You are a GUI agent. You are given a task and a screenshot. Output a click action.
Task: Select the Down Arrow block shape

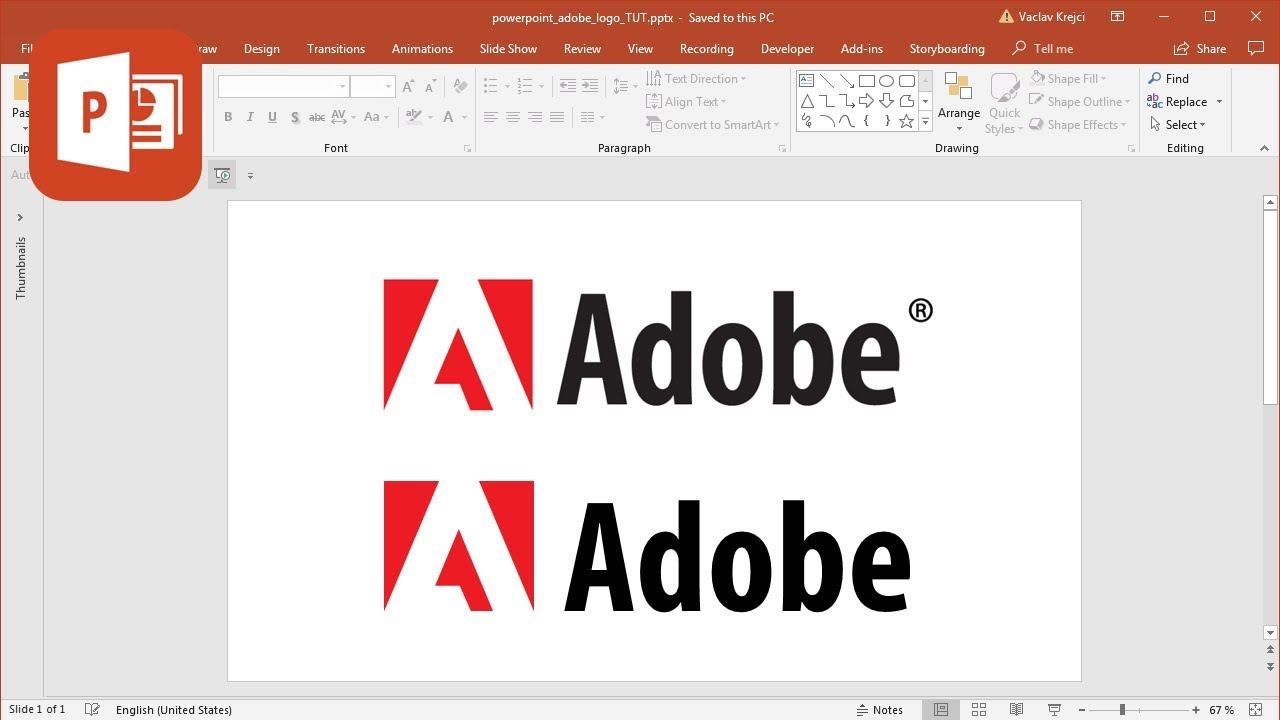(x=887, y=101)
